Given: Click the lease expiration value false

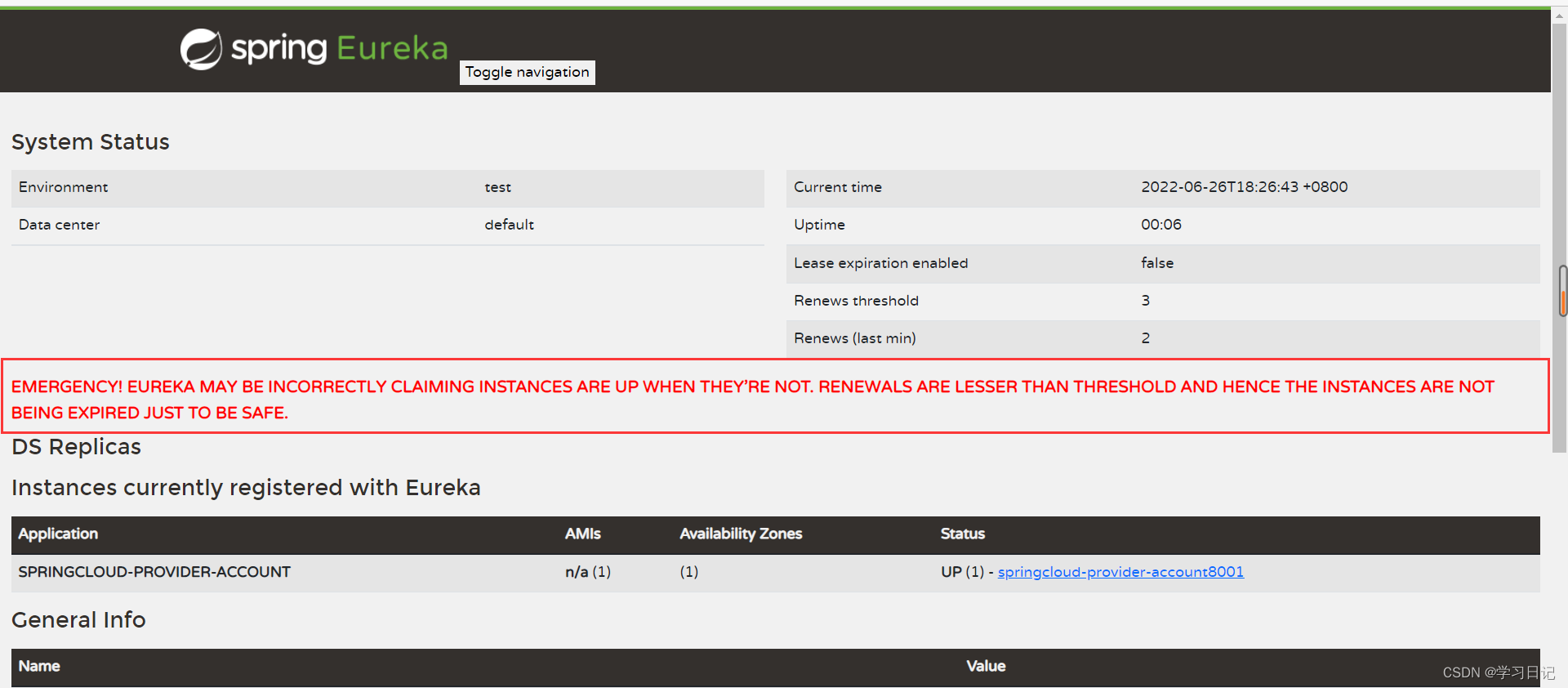Looking at the screenshot, I should click(x=1157, y=263).
